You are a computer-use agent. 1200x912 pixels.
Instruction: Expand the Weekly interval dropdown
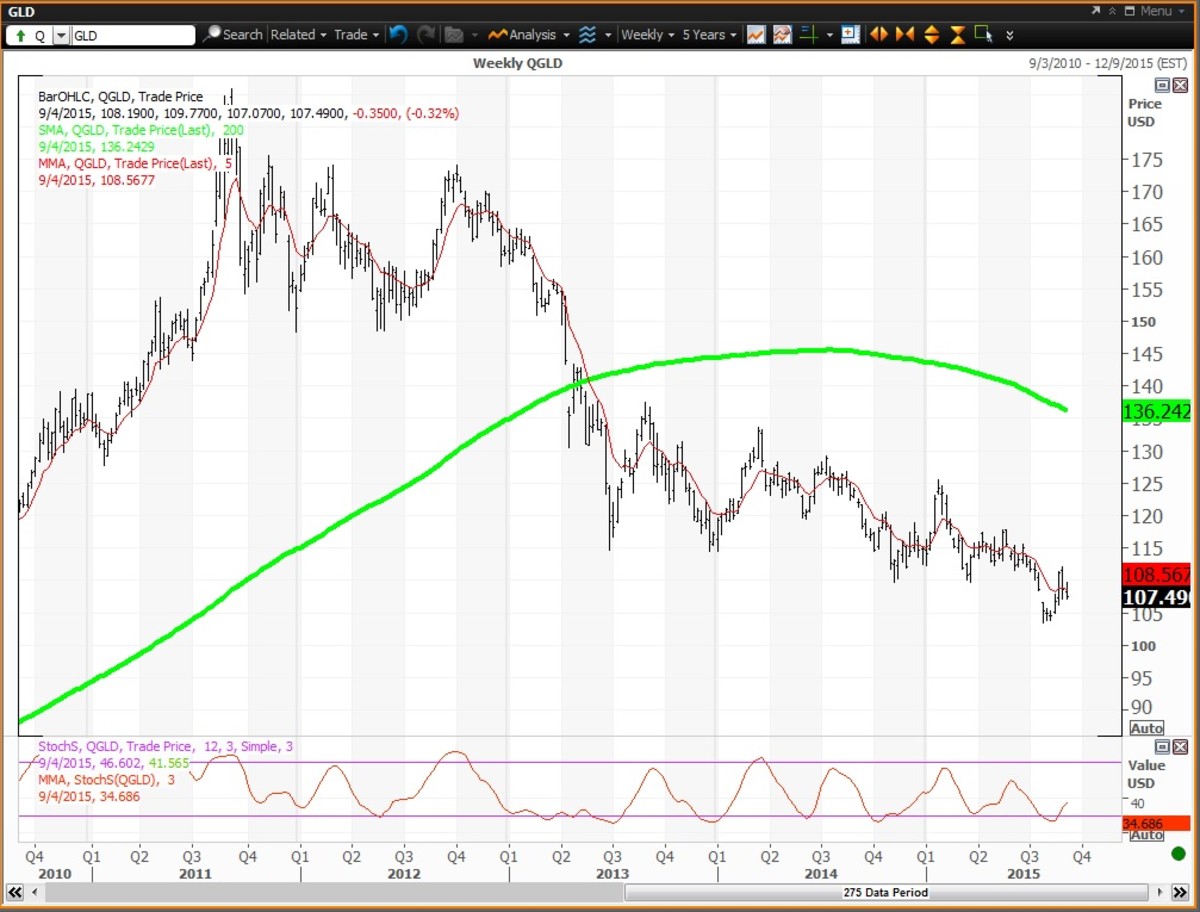click(647, 34)
